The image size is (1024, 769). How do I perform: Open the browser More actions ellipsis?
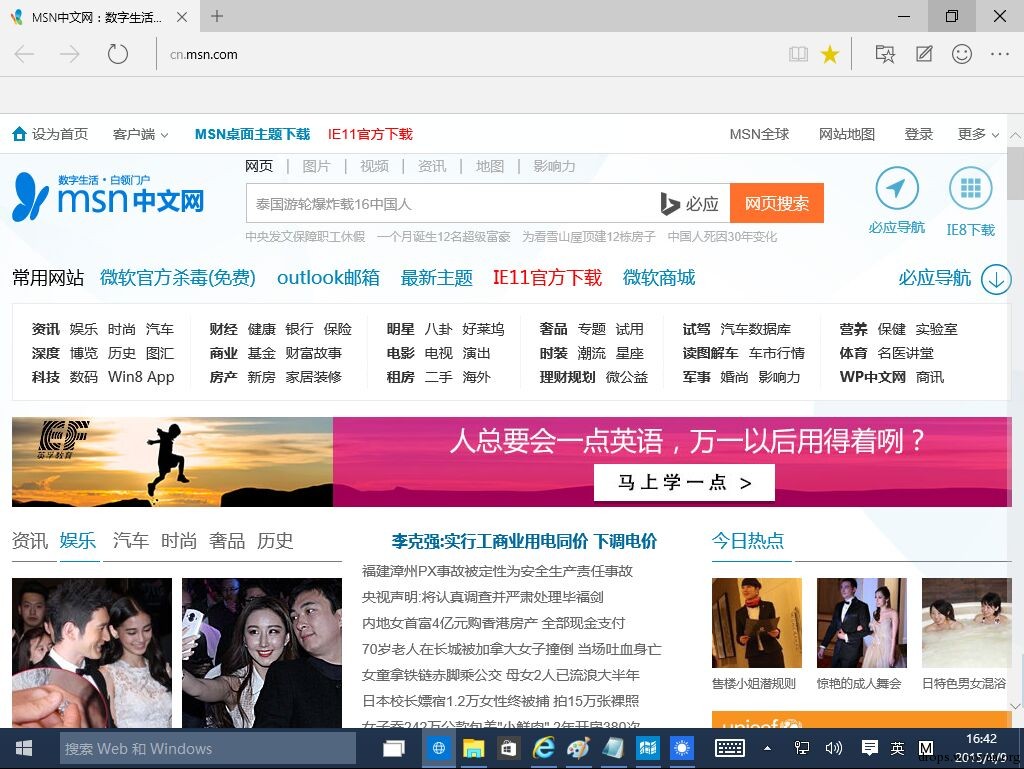pos(1000,54)
